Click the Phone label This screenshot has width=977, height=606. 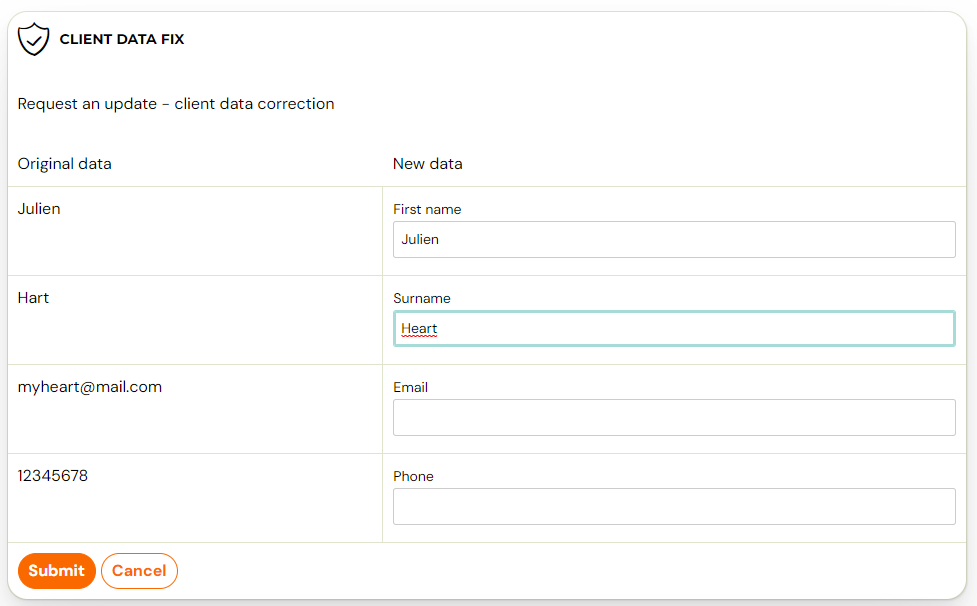(x=413, y=476)
